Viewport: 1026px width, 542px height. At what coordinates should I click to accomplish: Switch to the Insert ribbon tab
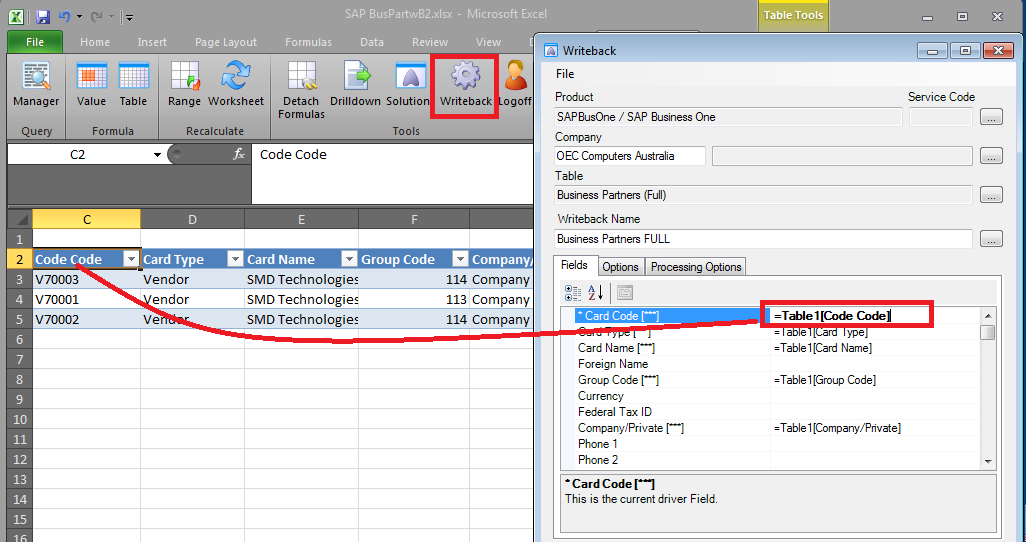152,42
